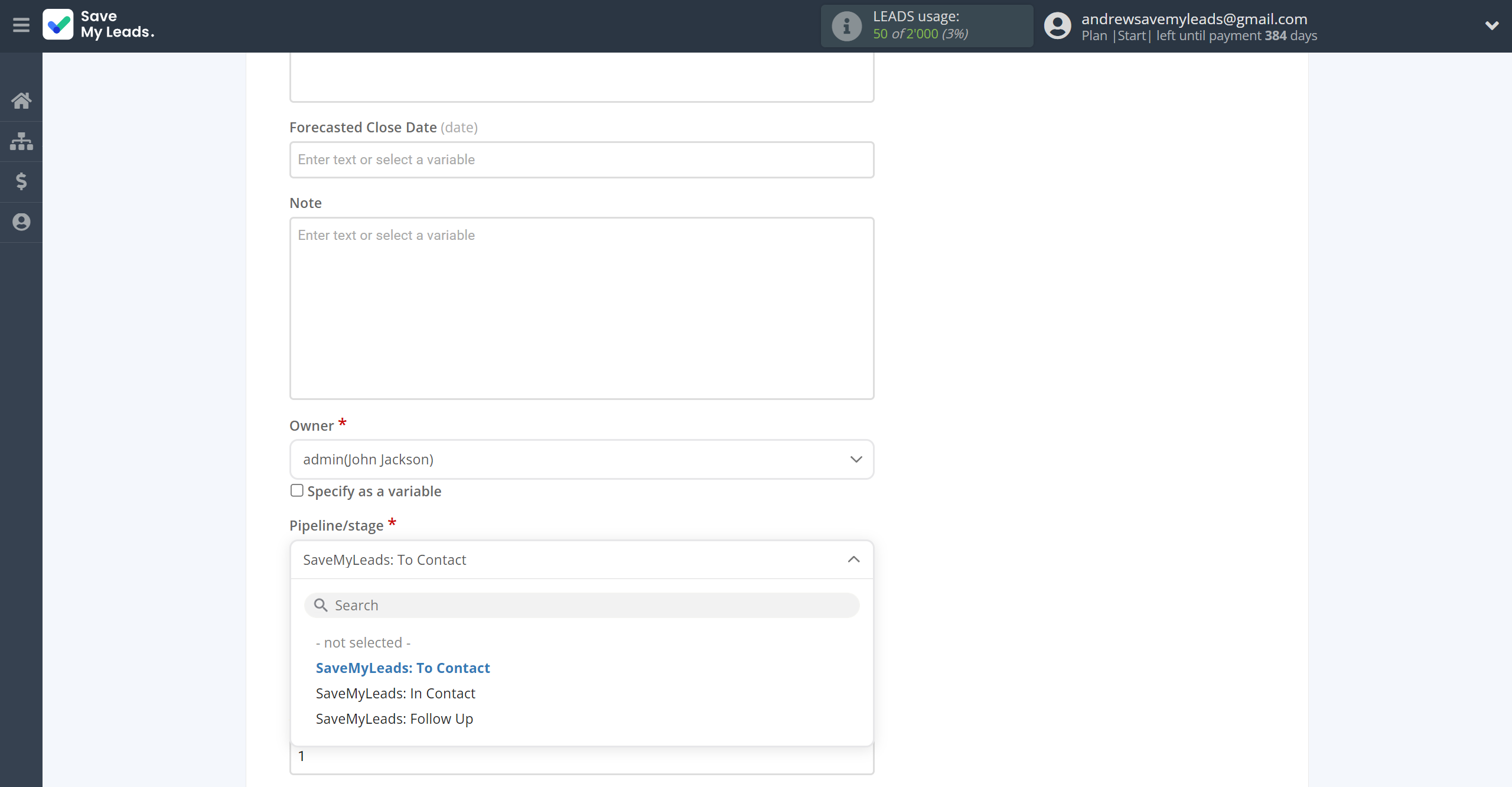
Task: Select 'SaveMyLeads: Follow Up' option
Action: pyautogui.click(x=394, y=719)
